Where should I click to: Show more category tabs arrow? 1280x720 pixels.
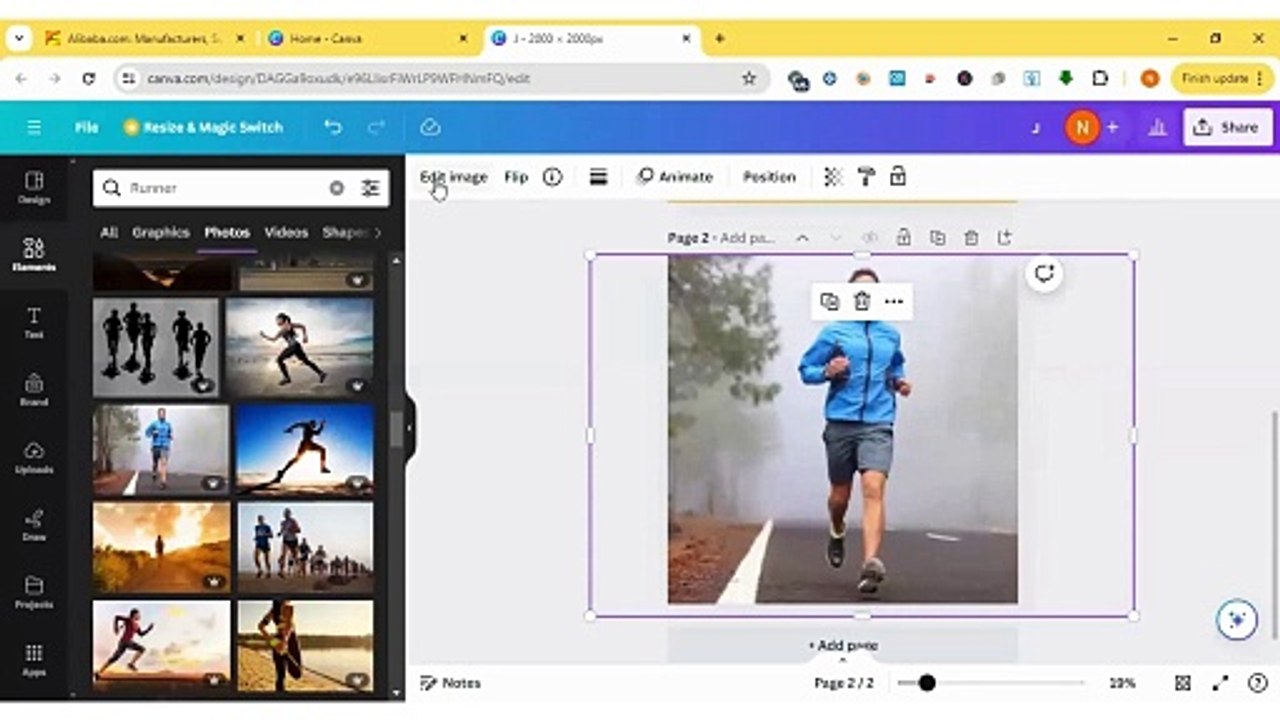(x=377, y=232)
